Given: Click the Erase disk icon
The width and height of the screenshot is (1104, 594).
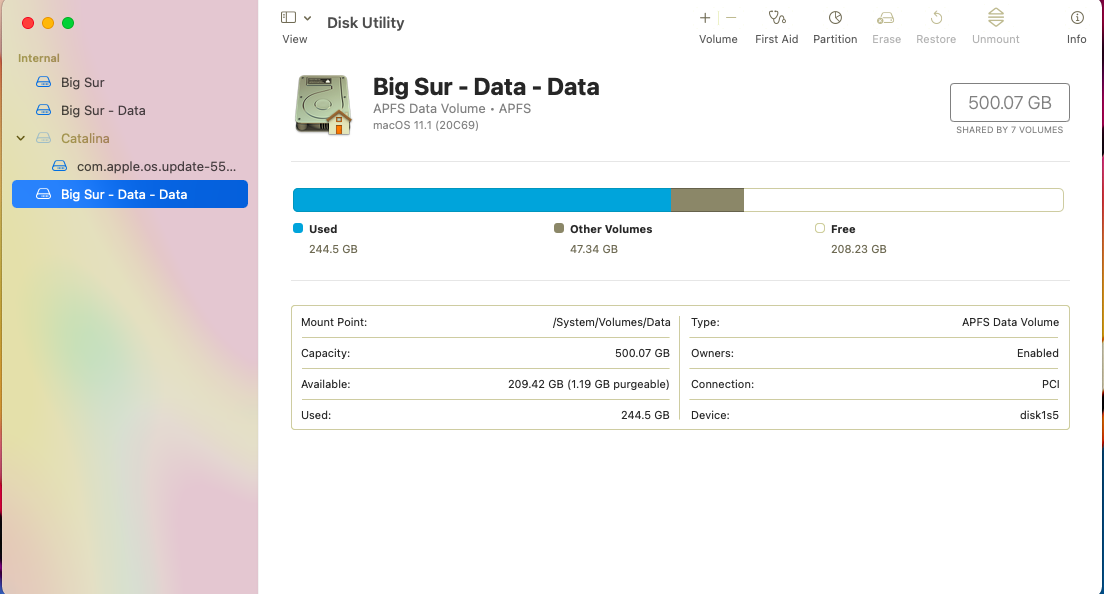Looking at the screenshot, I should coord(886,18).
